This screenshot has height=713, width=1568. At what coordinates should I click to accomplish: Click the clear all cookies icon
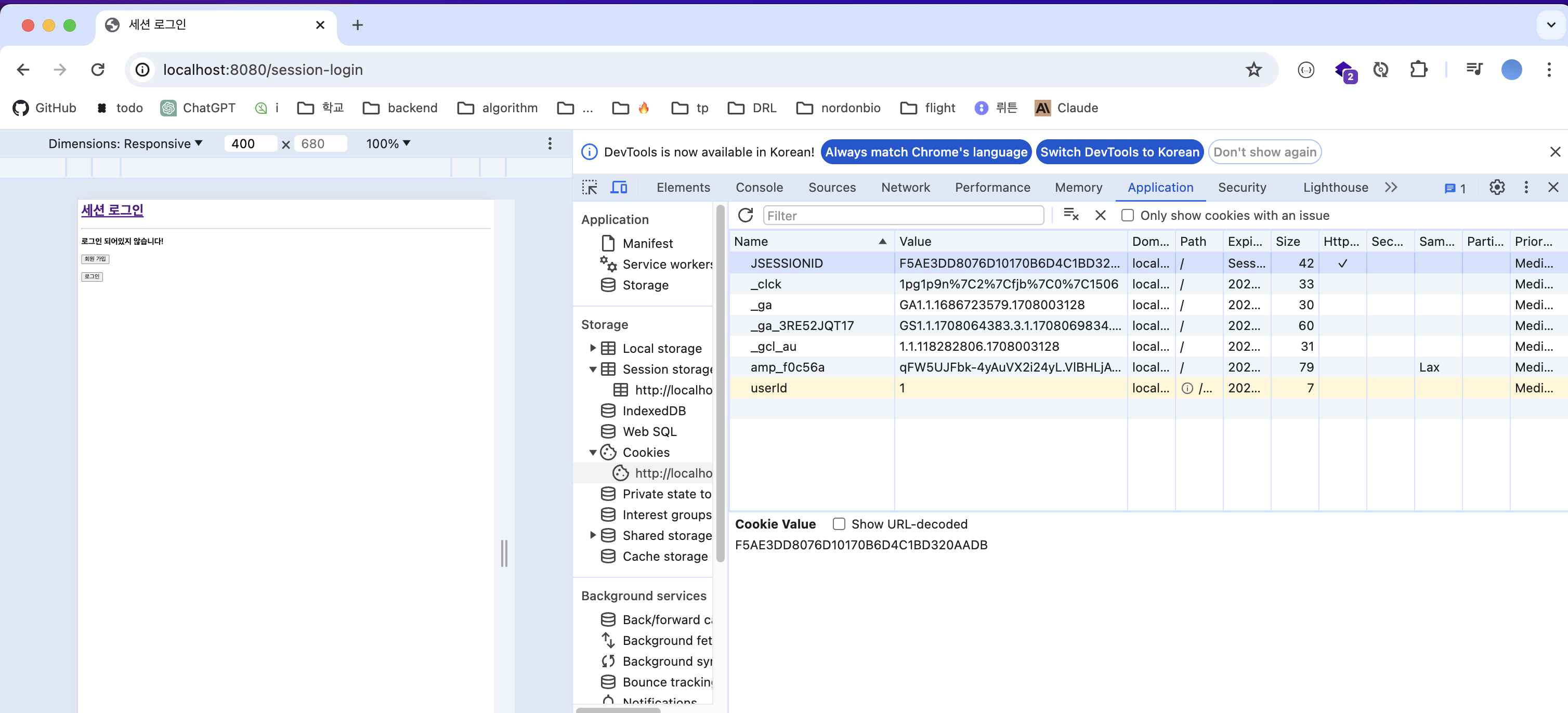pos(1070,215)
